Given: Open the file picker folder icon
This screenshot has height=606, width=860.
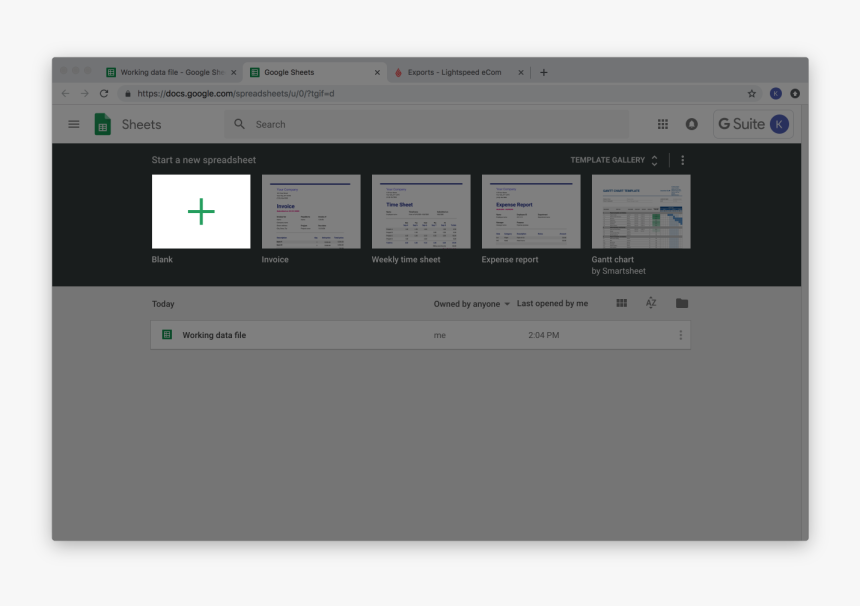Looking at the screenshot, I should pos(681,303).
